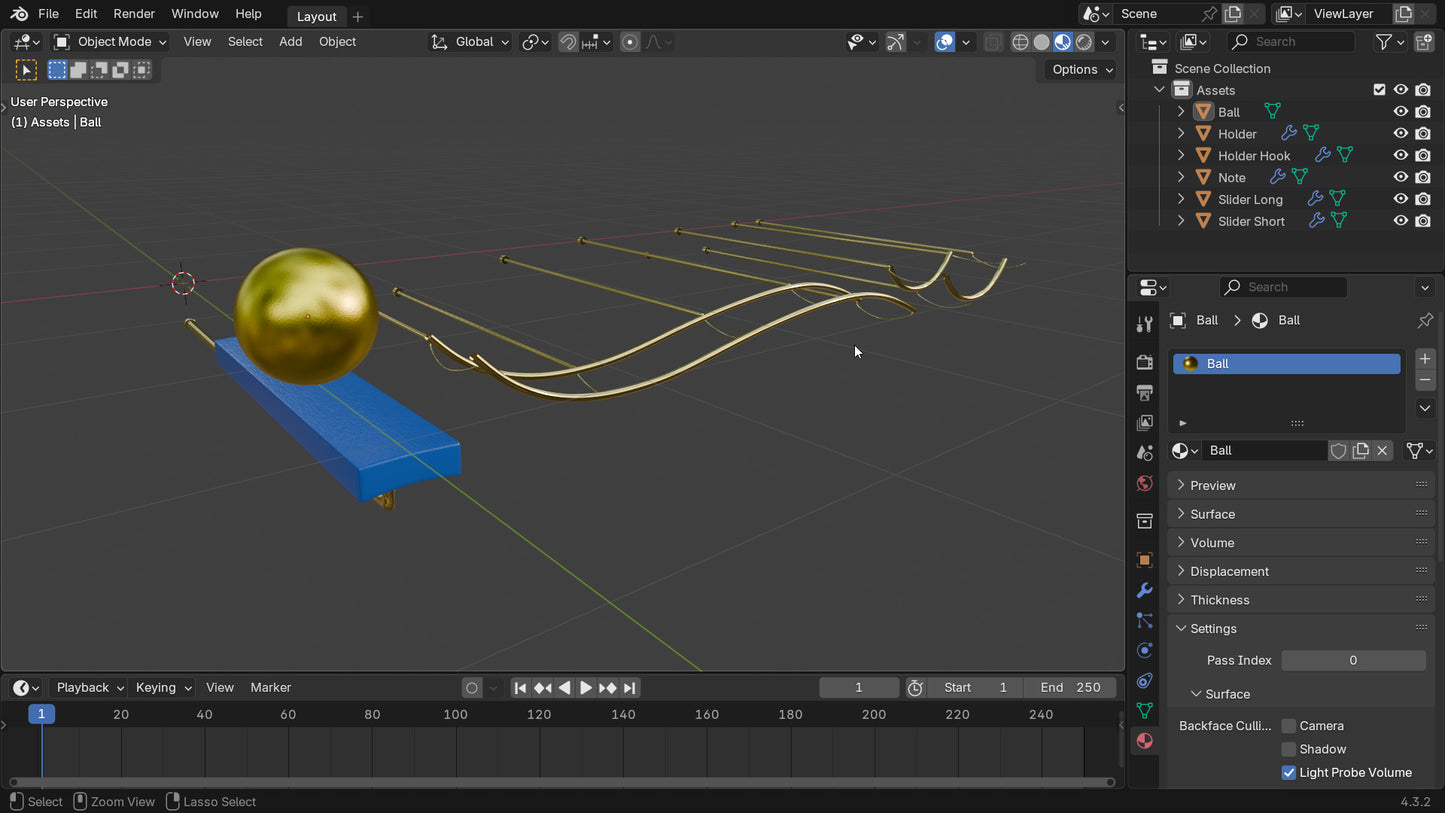
Task: Open the Render menu
Action: 134,13
